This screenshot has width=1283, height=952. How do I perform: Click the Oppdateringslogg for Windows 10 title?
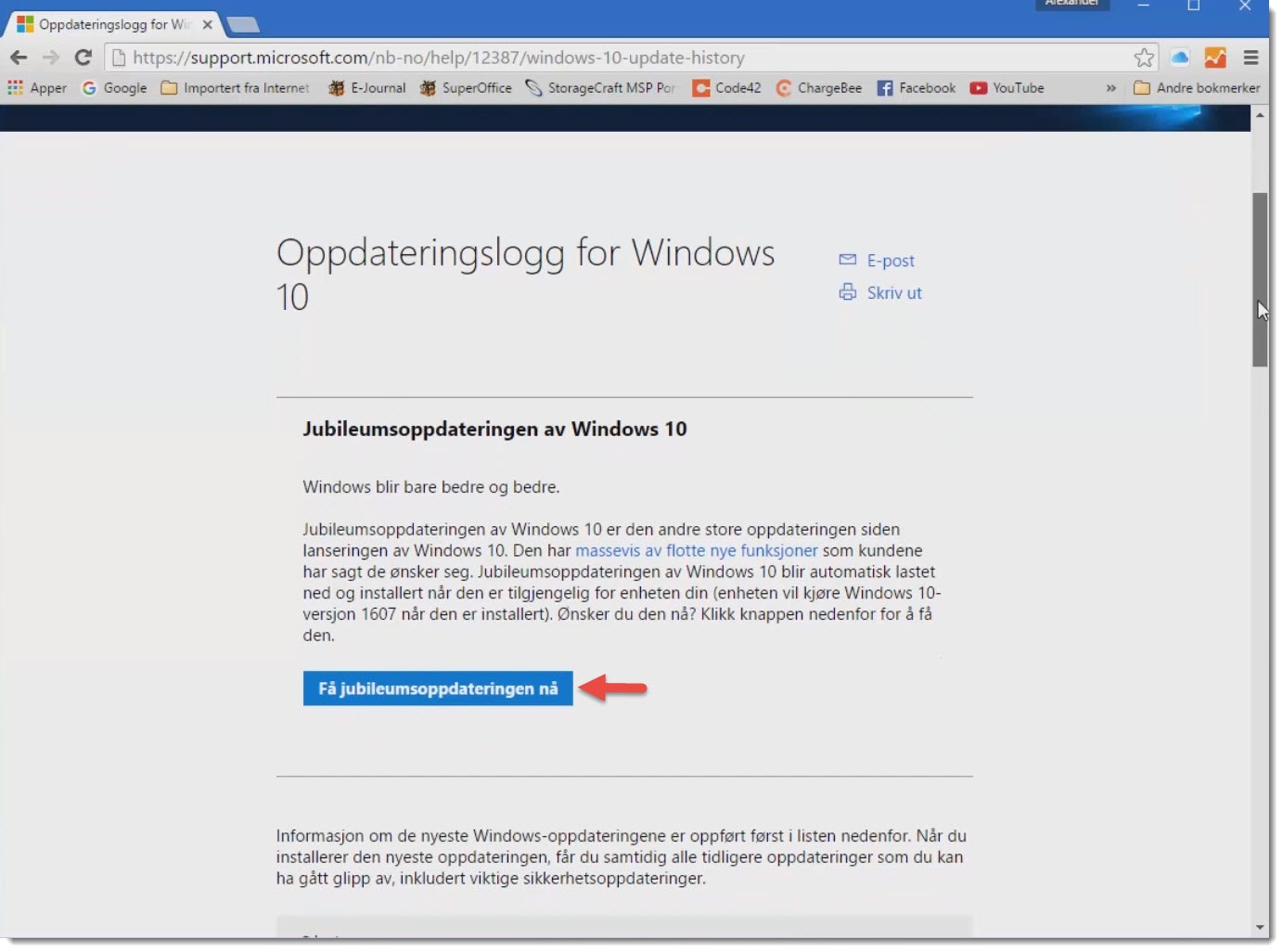[x=526, y=275]
